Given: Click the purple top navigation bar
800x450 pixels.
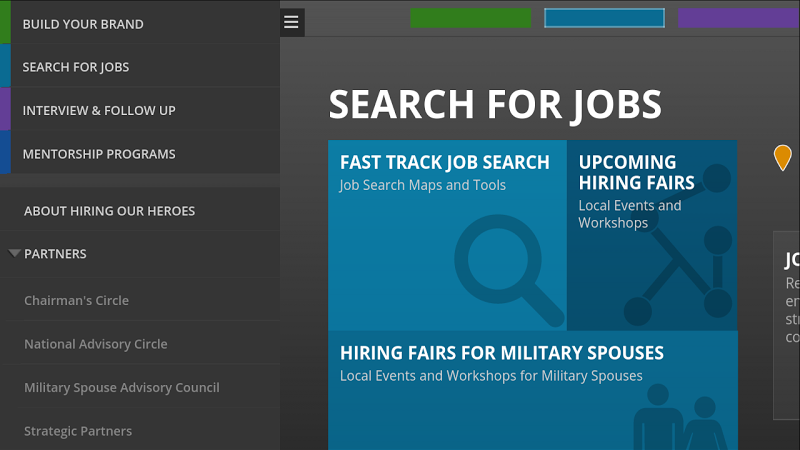Looking at the screenshot, I should click(x=739, y=18).
